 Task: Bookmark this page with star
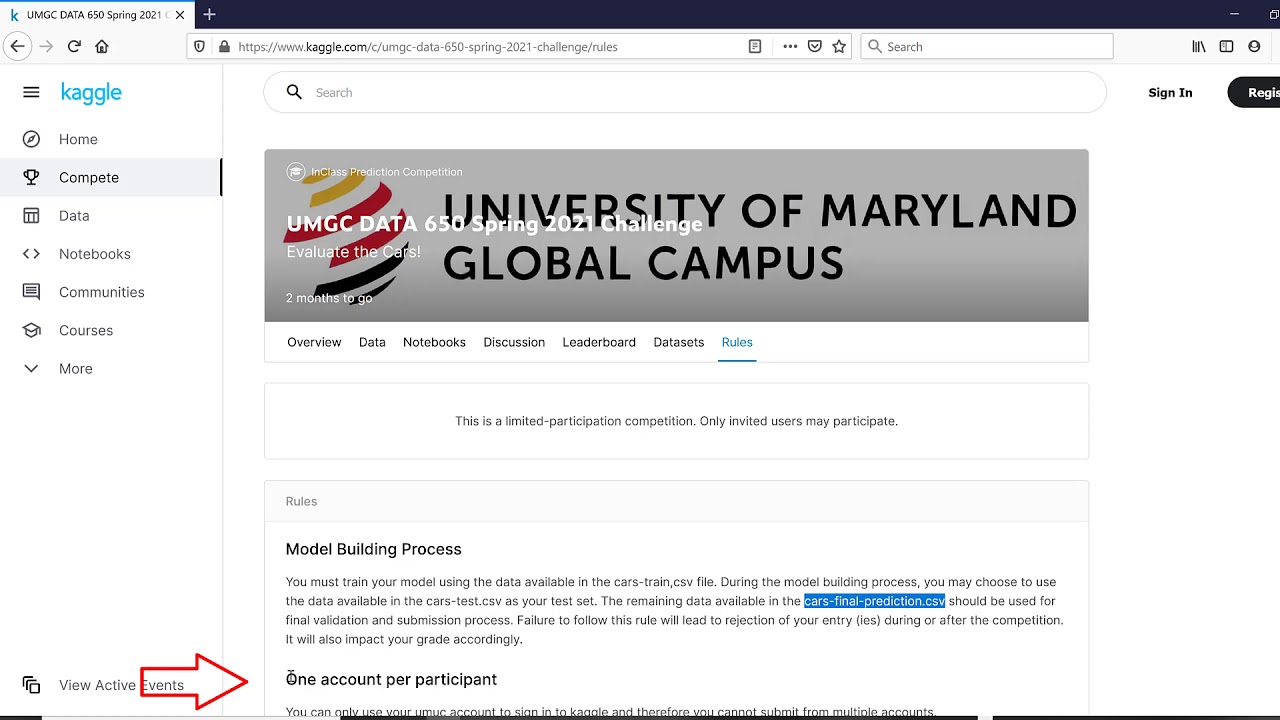coord(839,46)
